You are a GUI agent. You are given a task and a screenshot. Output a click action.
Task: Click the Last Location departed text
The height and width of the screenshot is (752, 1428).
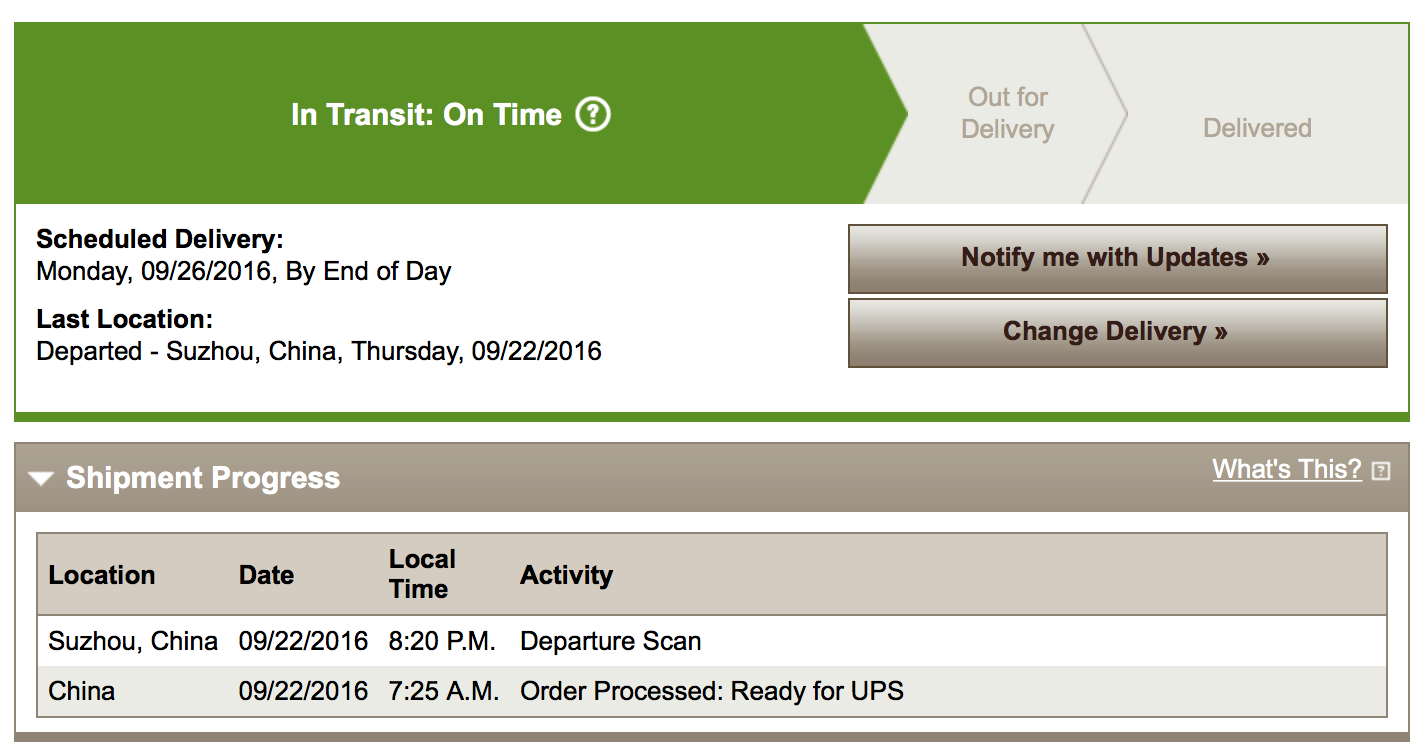tap(319, 351)
